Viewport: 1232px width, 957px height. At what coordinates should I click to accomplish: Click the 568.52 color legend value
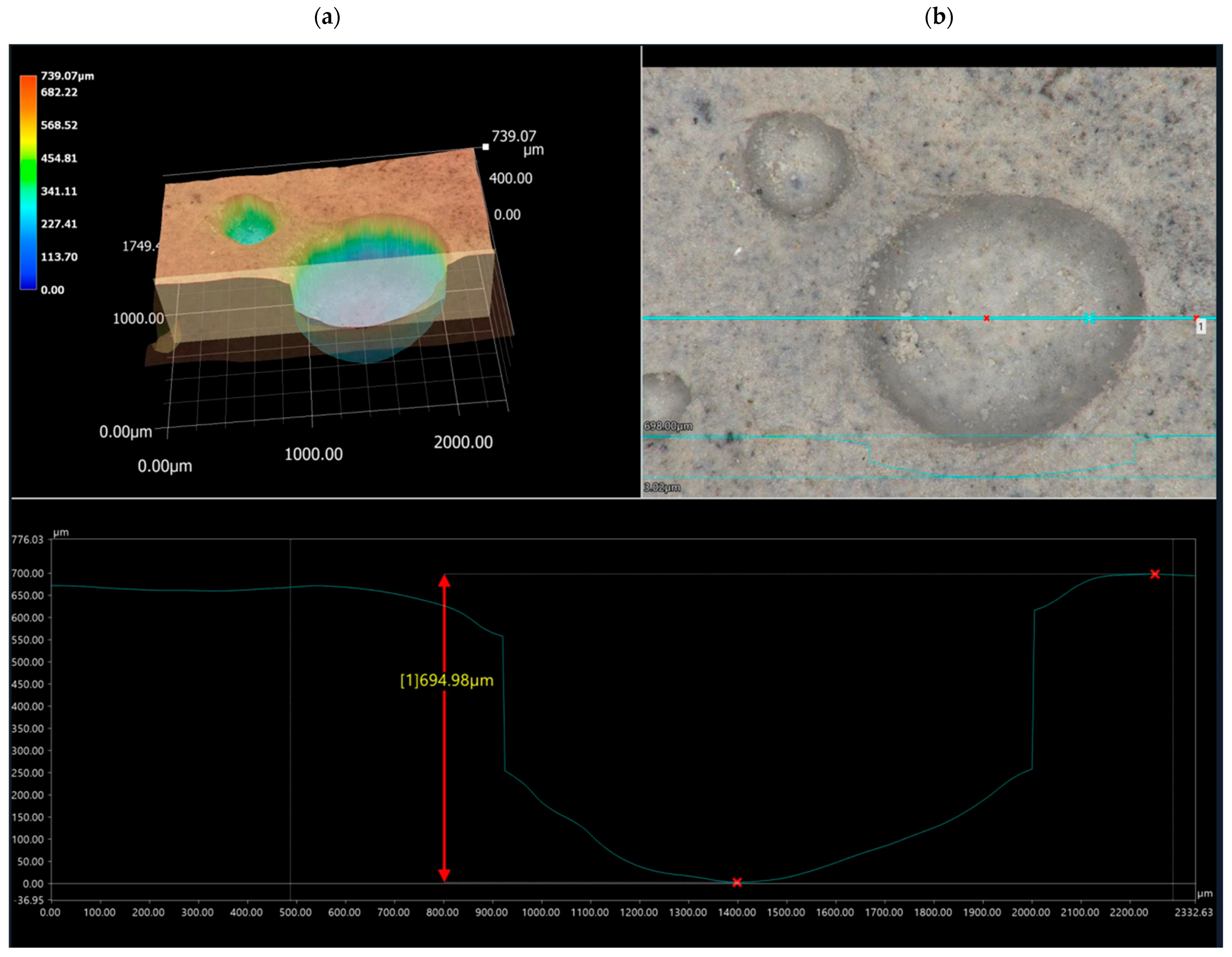click(59, 125)
